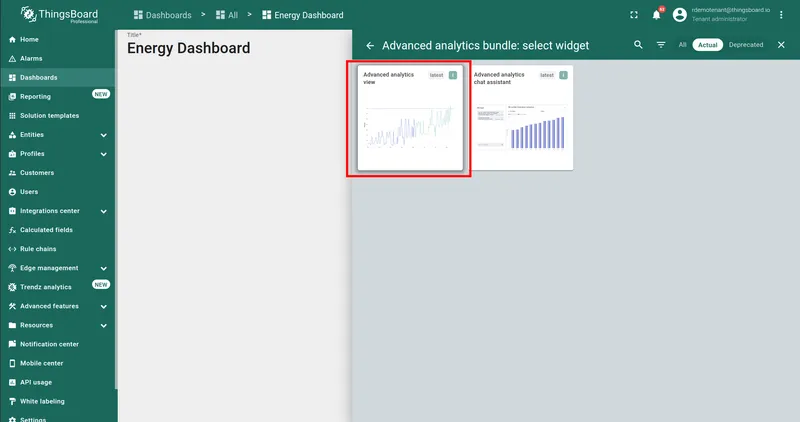Close the select widget panel
800x422 pixels.
click(x=781, y=45)
